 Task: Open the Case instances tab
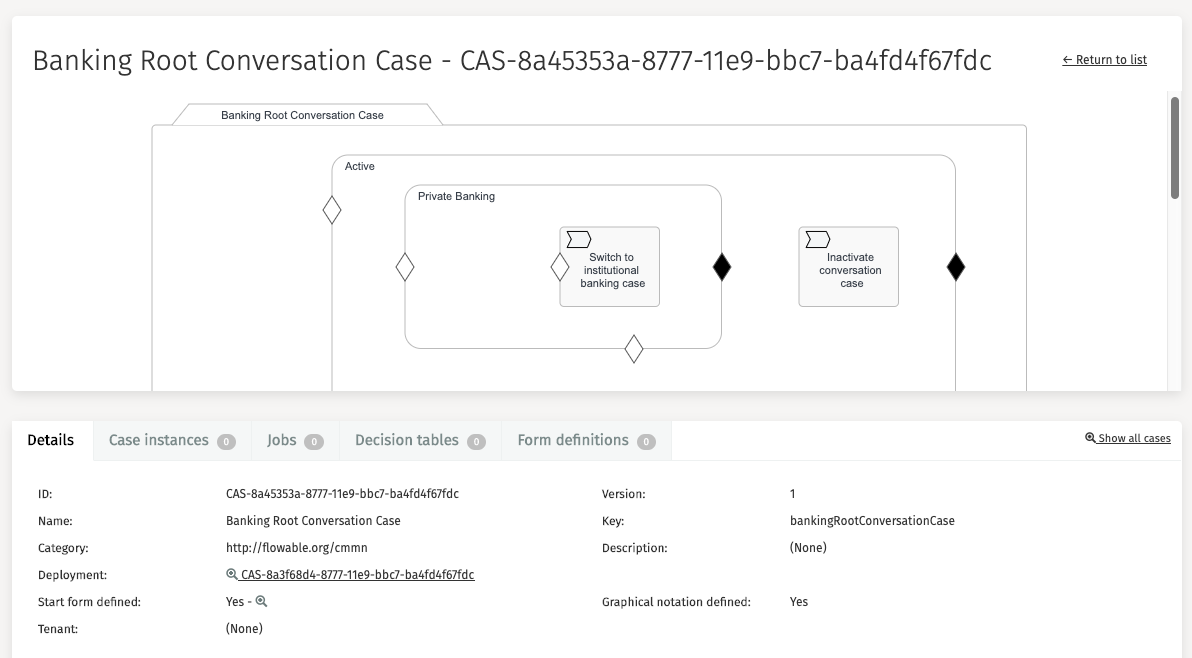pos(171,441)
